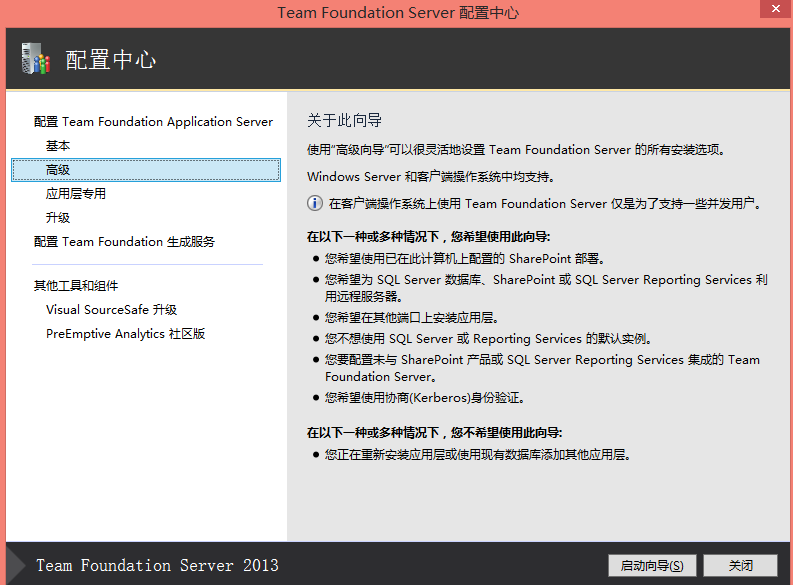The image size is (793, 585).
Task: Select 其他工具和组件 section
Action: [76, 286]
